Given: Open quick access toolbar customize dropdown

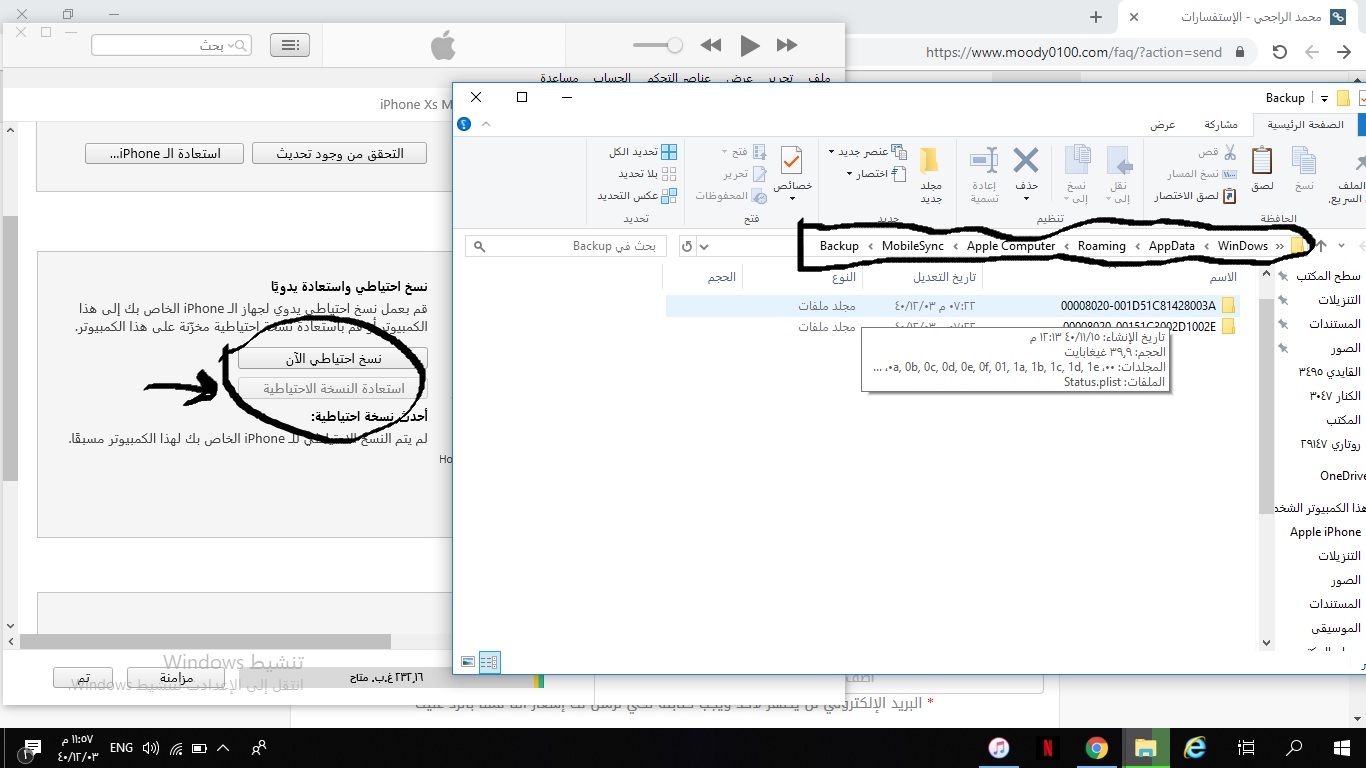Looking at the screenshot, I should 1324,98.
